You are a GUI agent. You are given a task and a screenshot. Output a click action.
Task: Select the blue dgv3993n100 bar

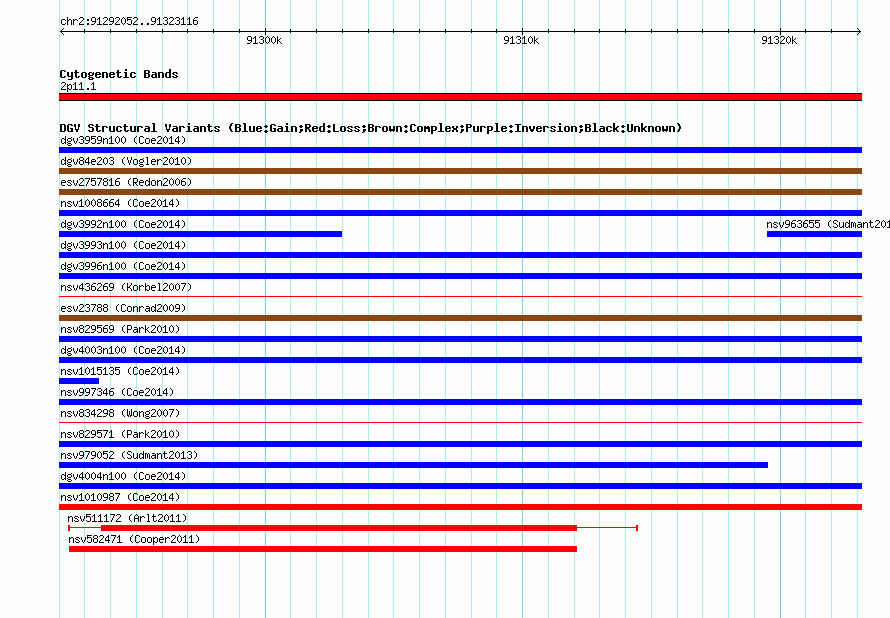[460, 255]
